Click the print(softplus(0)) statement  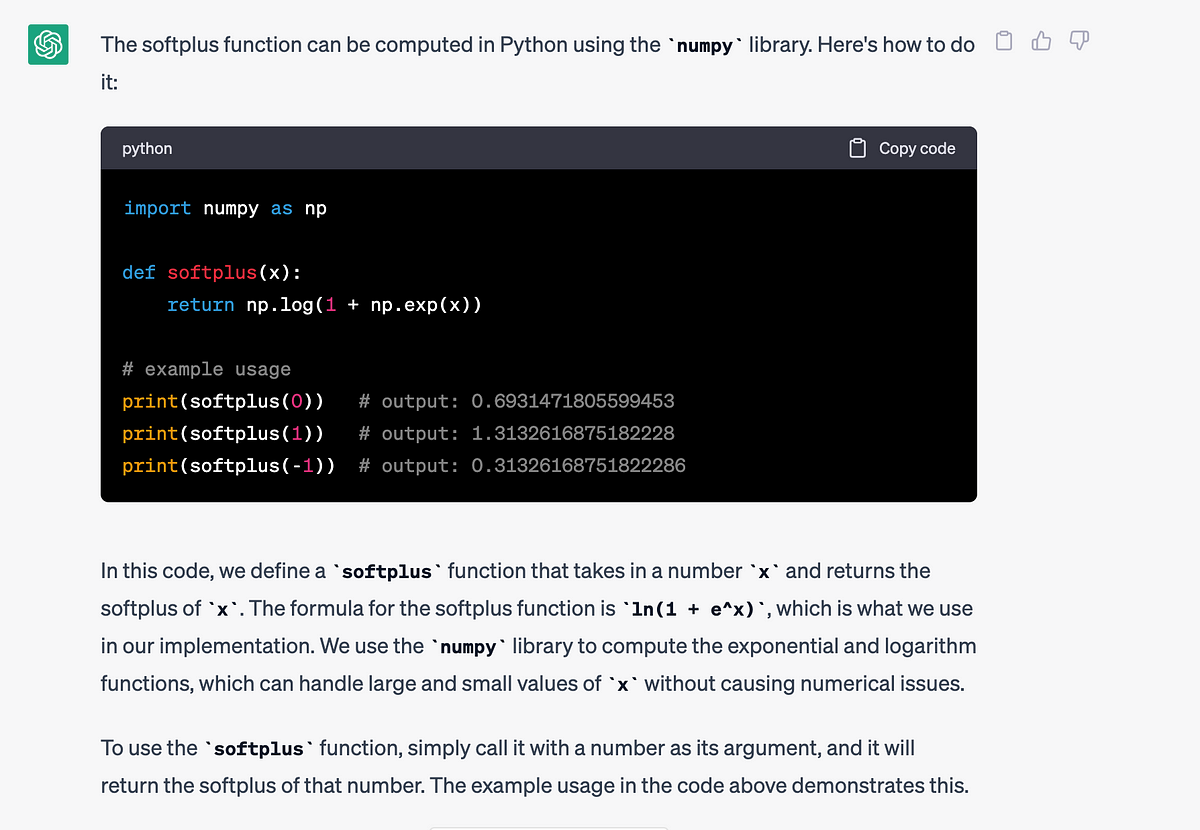coord(223,401)
